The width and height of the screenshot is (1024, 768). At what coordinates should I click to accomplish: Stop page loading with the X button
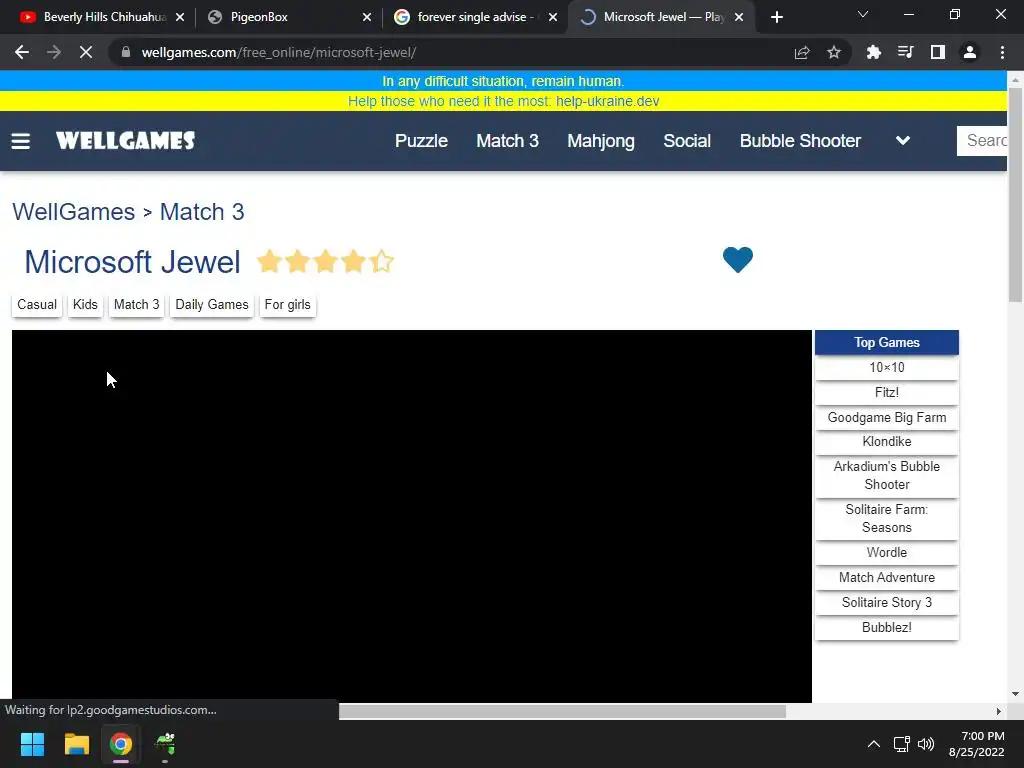tap(86, 52)
